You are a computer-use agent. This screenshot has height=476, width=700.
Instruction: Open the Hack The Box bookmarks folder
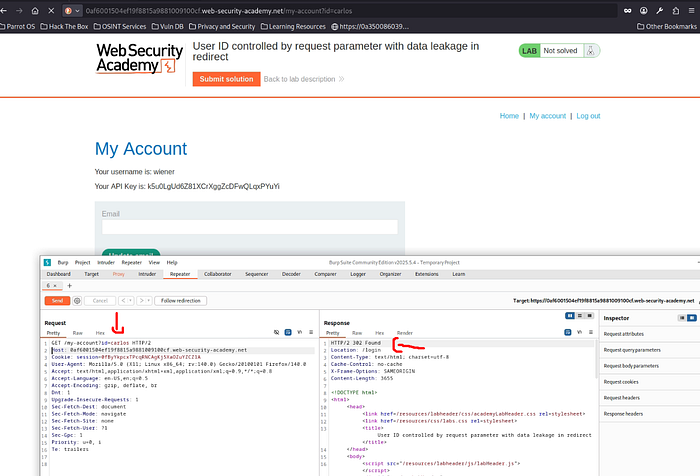click(64, 27)
